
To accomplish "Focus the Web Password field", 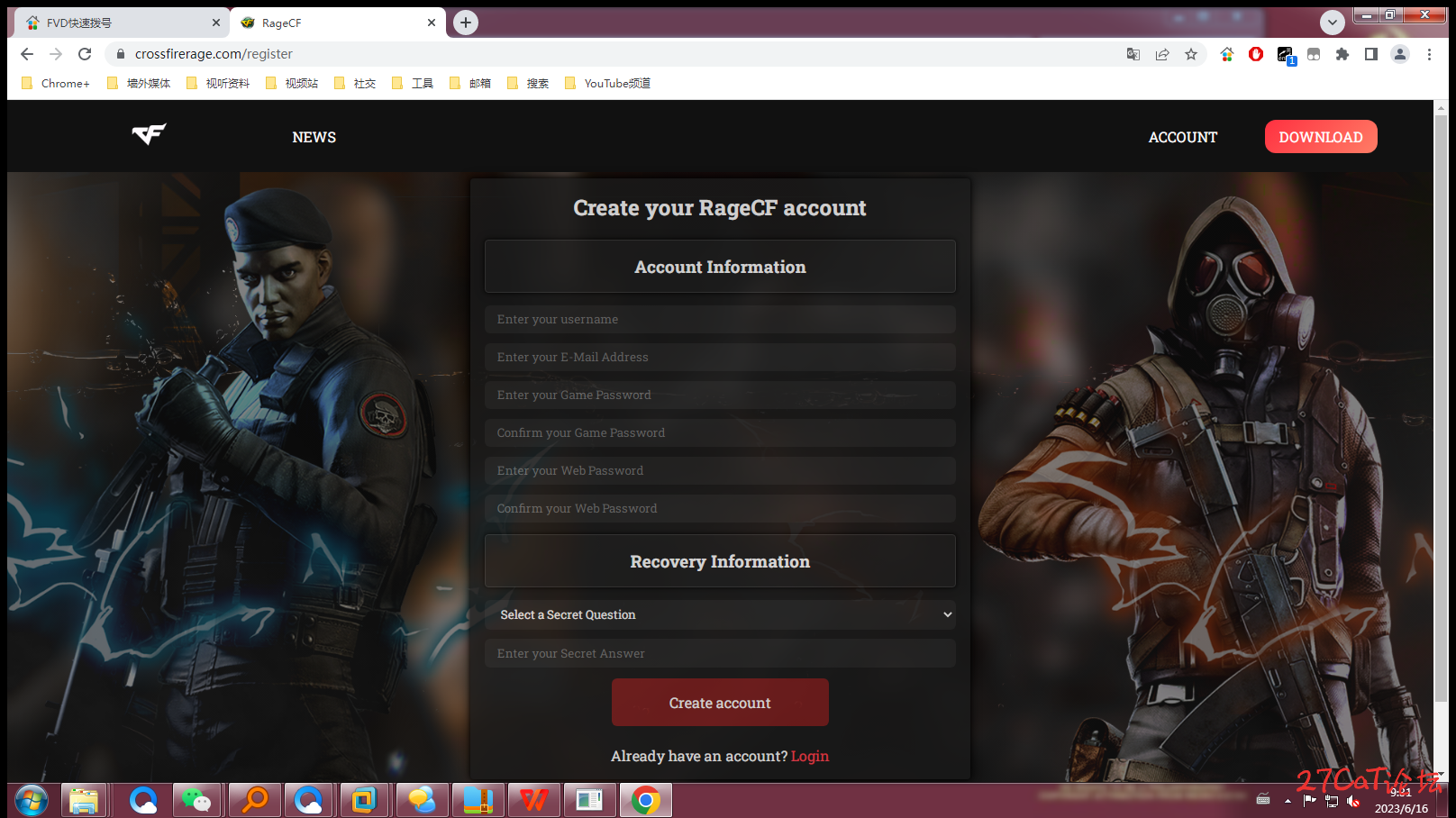I will [720, 470].
